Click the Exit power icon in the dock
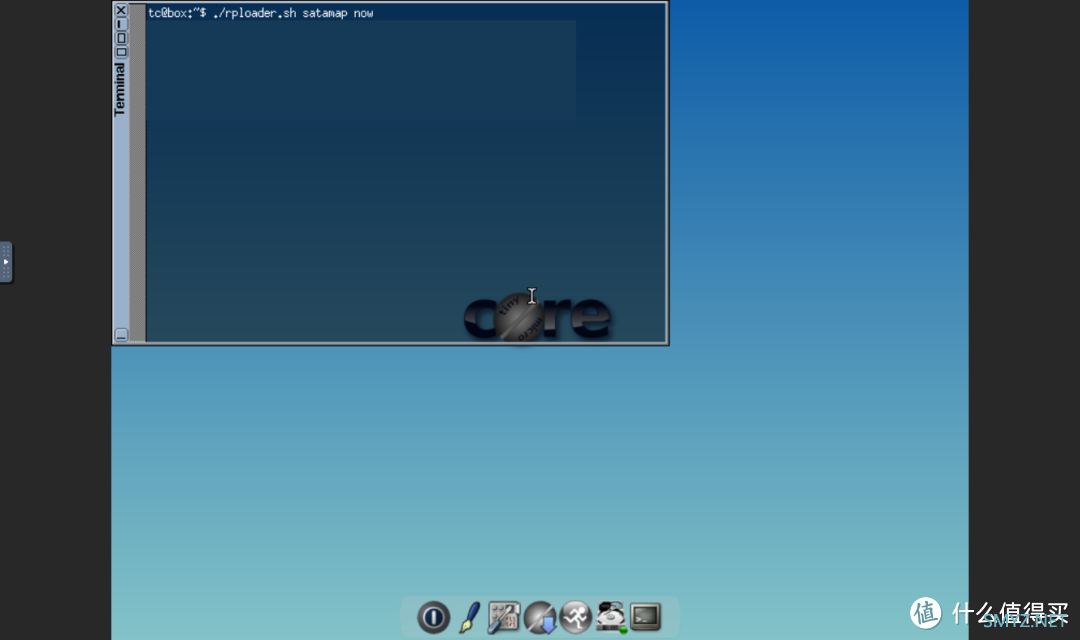Viewport: 1080px width, 640px height. [433, 617]
